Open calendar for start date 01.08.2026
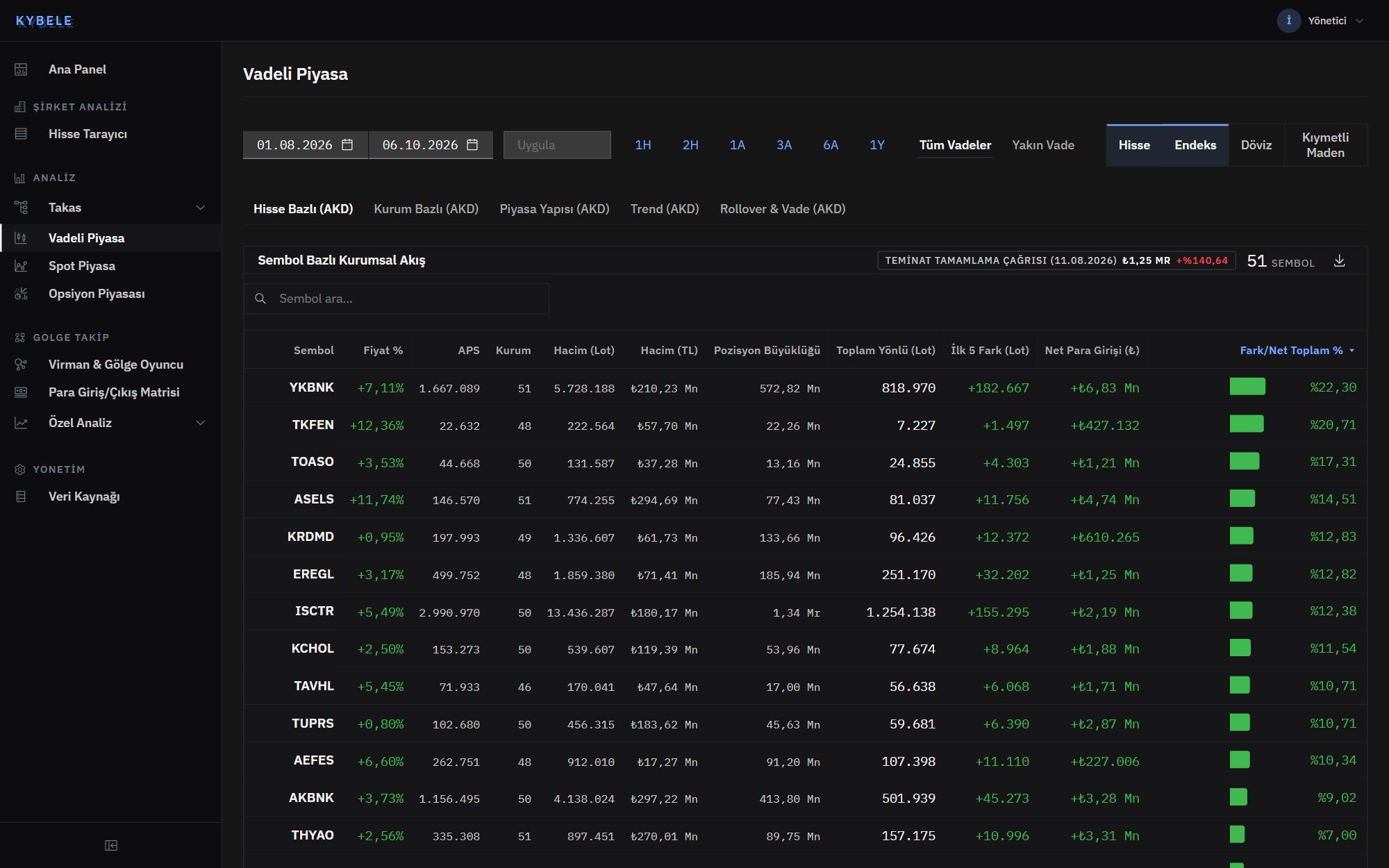Viewport: 1389px width, 868px height. click(348, 144)
